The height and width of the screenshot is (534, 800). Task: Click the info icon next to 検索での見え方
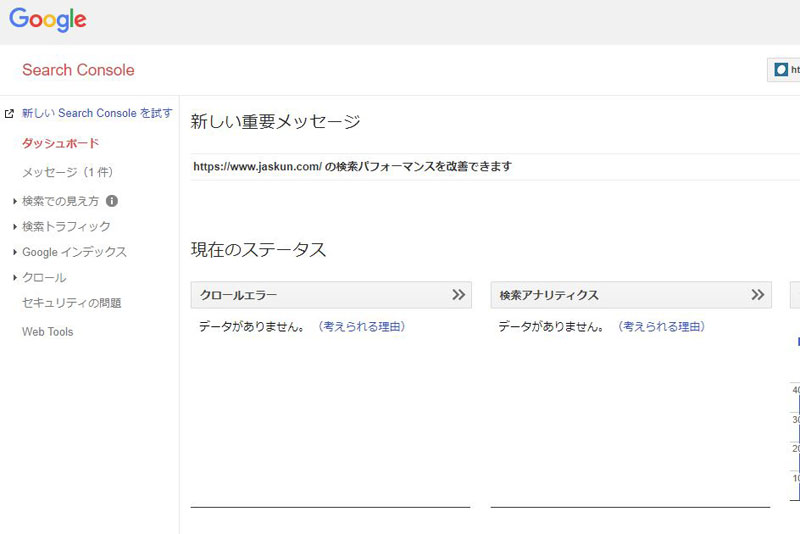pos(112,201)
